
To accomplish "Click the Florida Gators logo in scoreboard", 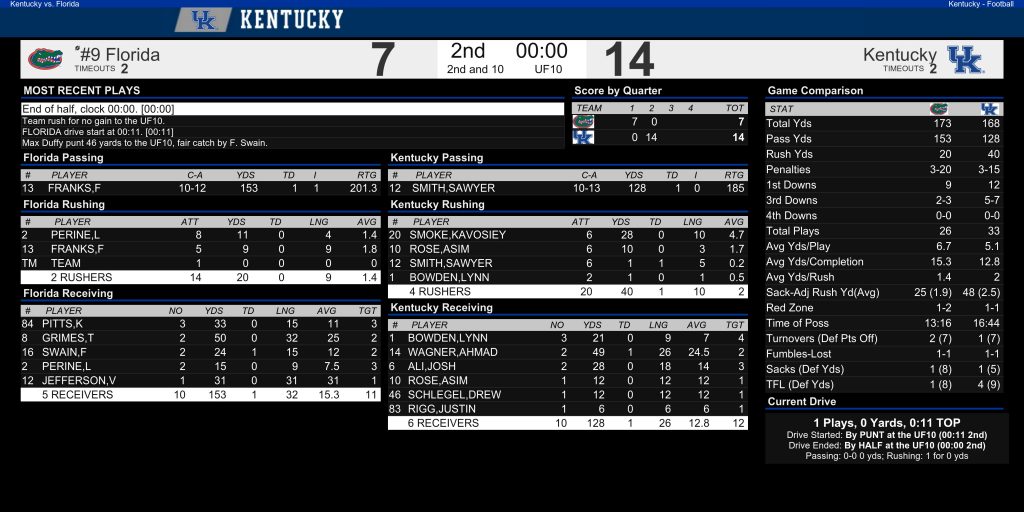I will point(45,59).
